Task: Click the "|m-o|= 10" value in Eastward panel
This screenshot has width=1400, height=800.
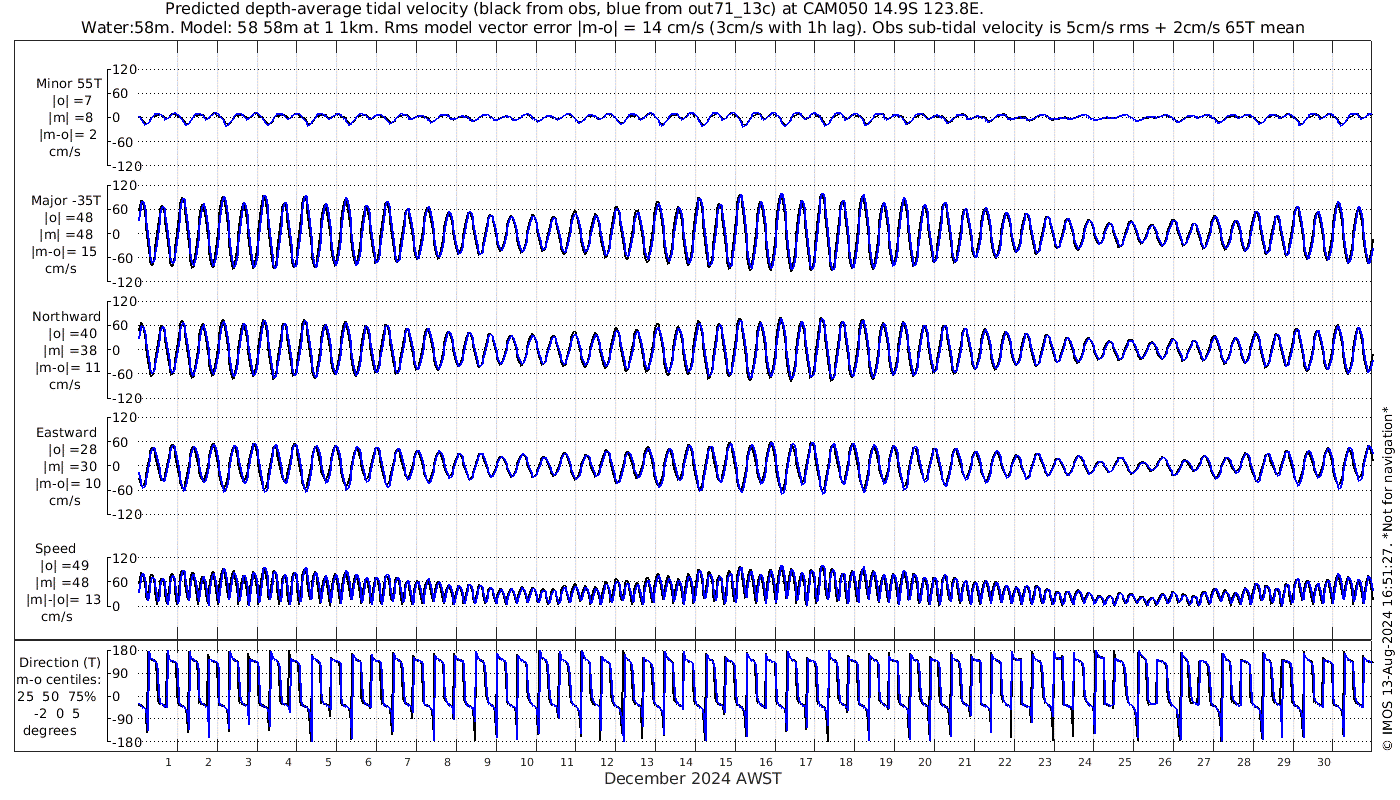Action: coord(66,484)
